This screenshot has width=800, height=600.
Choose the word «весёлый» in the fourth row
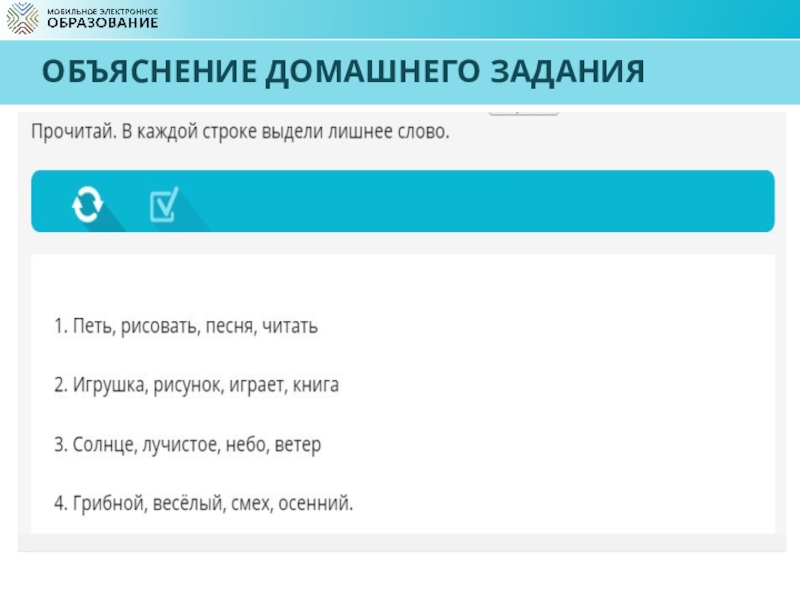click(185, 502)
